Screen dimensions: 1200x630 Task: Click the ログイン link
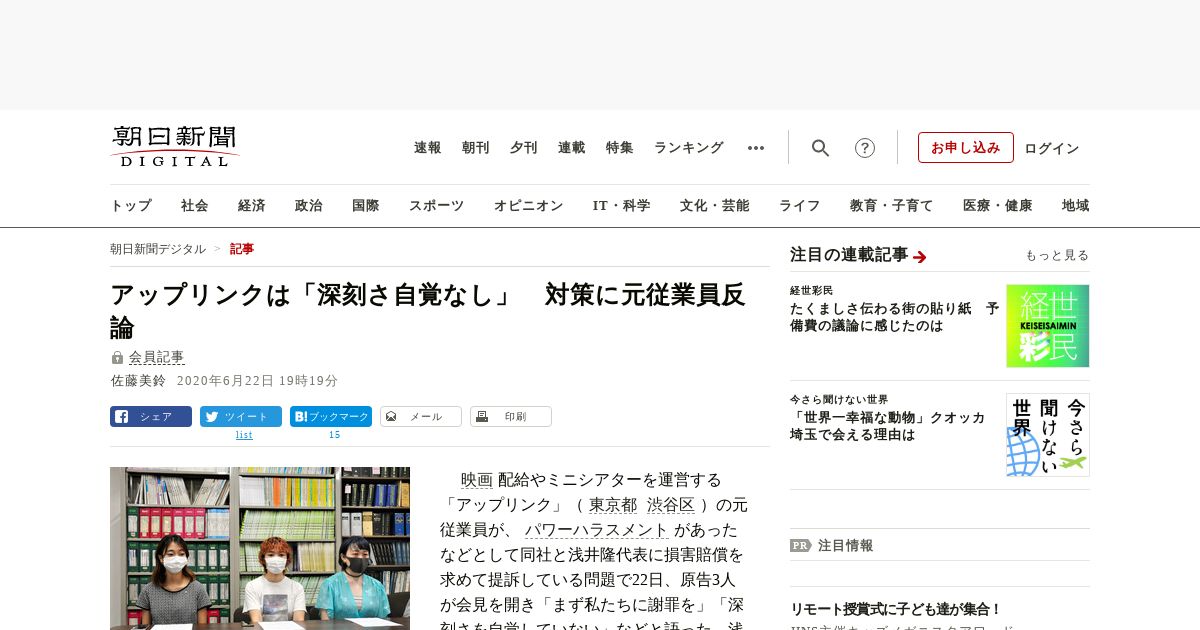(1052, 149)
